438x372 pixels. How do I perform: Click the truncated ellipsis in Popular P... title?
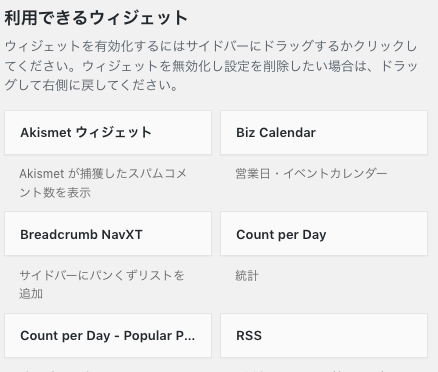[189, 336]
